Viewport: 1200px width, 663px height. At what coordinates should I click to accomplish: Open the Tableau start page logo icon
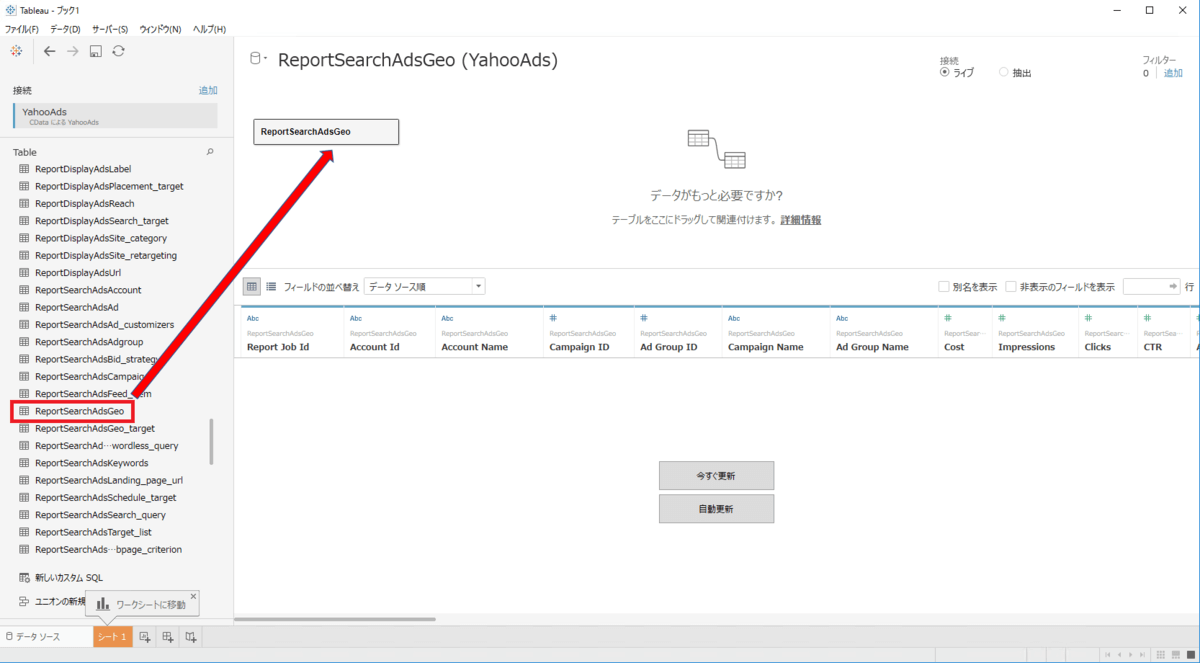(17, 51)
